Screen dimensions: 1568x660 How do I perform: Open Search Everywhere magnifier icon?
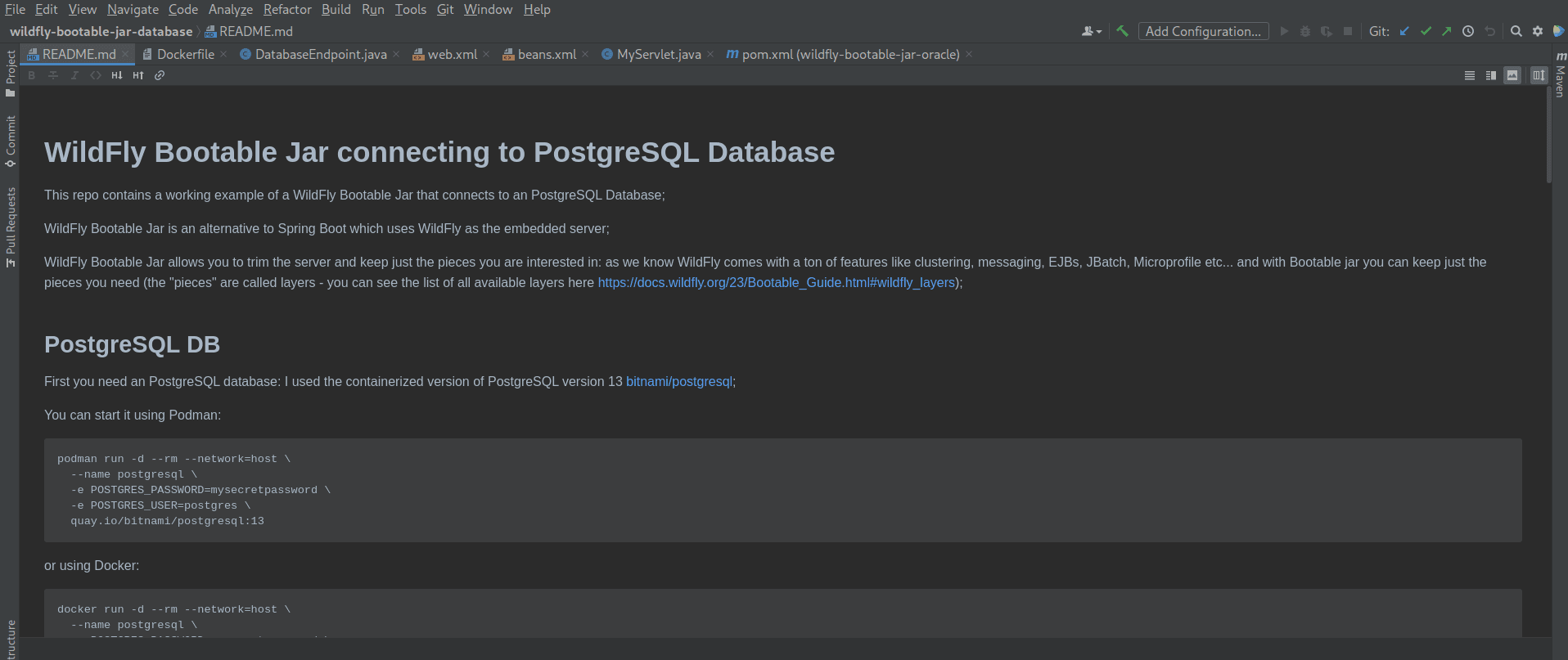pos(1516,31)
